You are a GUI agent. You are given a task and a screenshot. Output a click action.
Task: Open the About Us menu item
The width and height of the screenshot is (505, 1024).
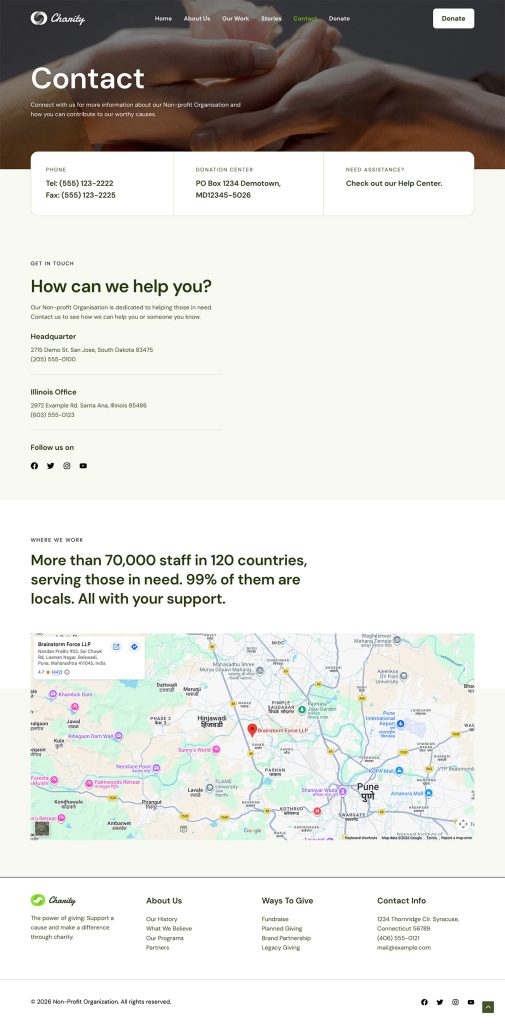[197, 18]
